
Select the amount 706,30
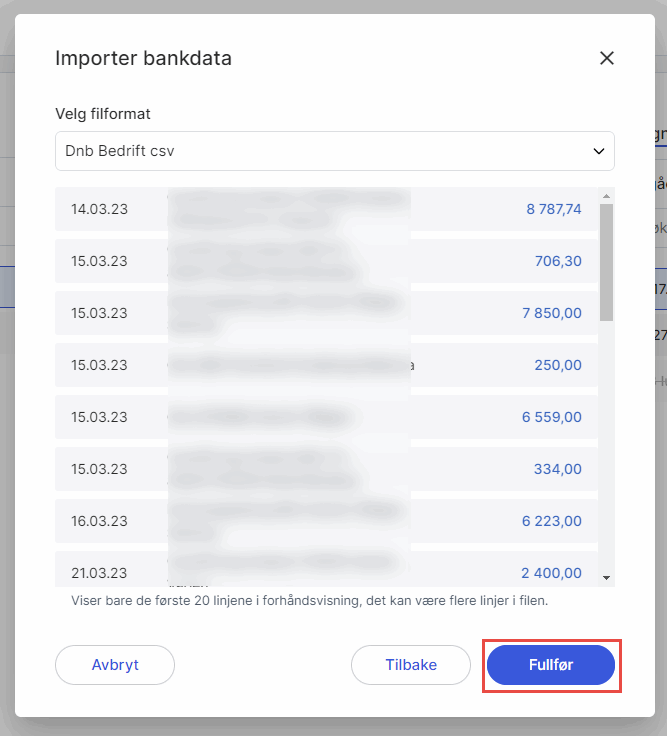(559, 261)
